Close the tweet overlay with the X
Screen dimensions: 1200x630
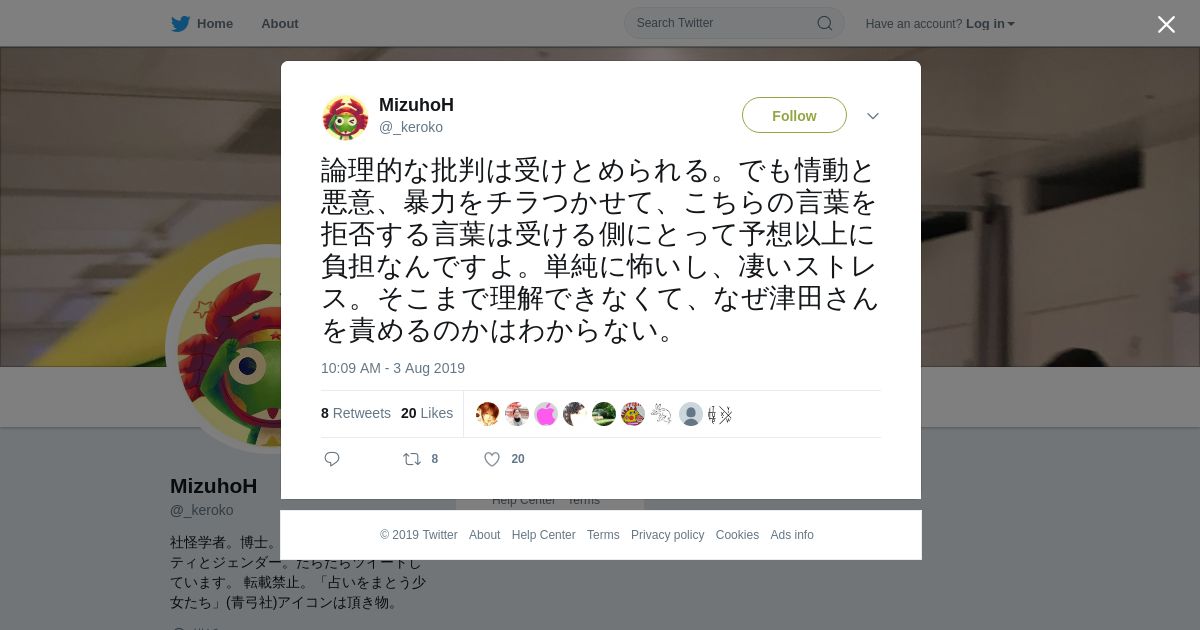(1166, 24)
